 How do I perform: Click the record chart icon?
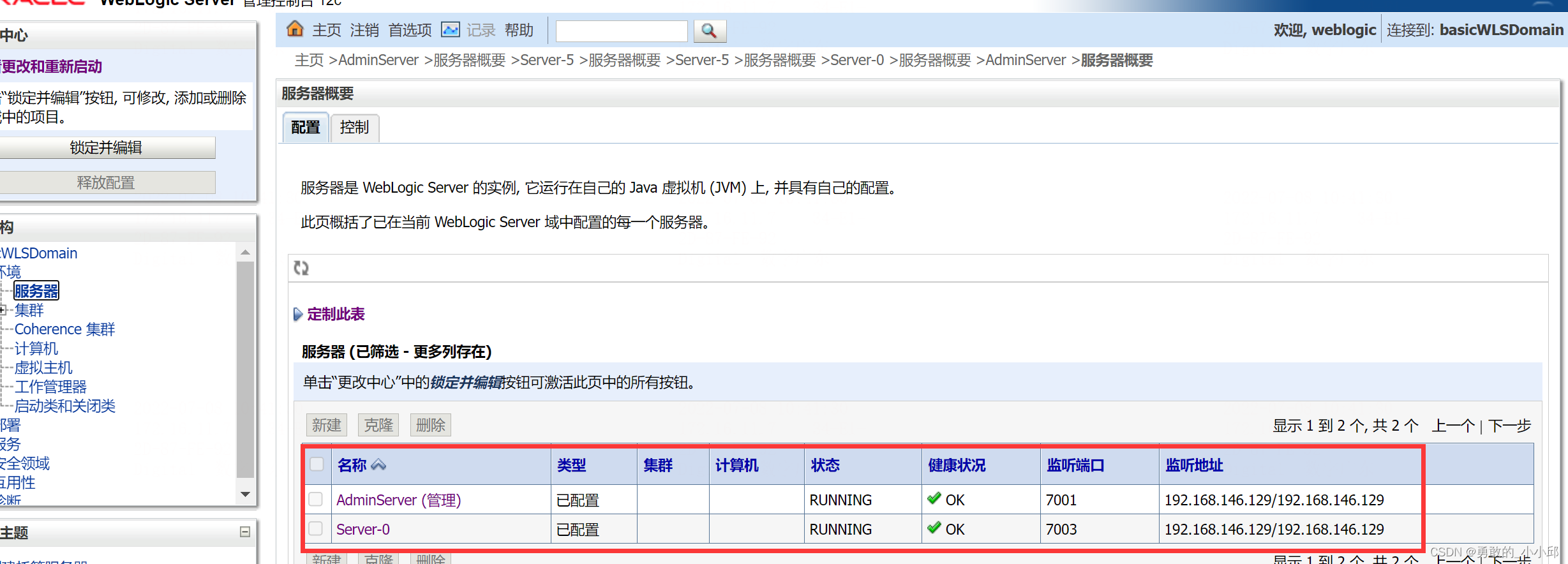click(x=451, y=30)
